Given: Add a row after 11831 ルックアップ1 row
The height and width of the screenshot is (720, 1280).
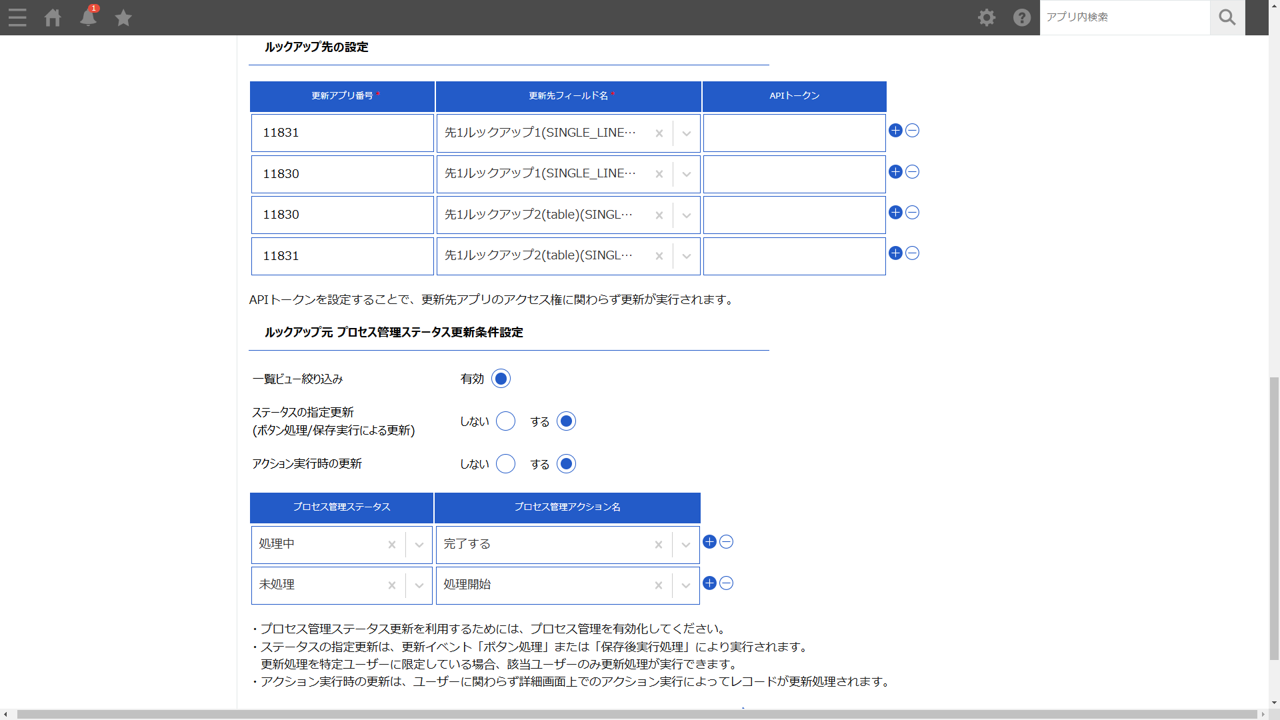Looking at the screenshot, I should pyautogui.click(x=895, y=131).
